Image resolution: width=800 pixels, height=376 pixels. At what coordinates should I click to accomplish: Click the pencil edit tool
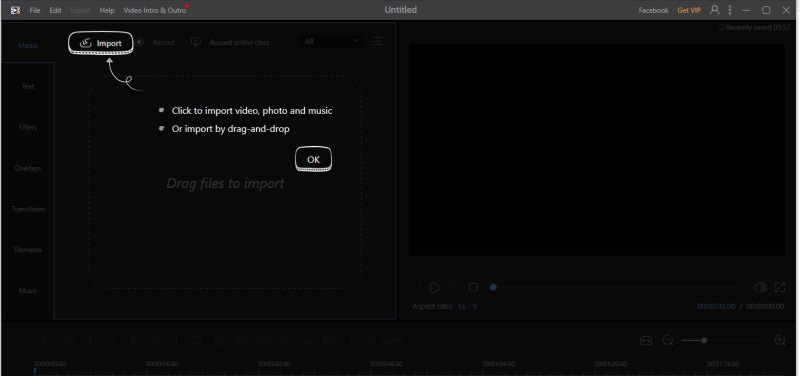click(x=112, y=340)
